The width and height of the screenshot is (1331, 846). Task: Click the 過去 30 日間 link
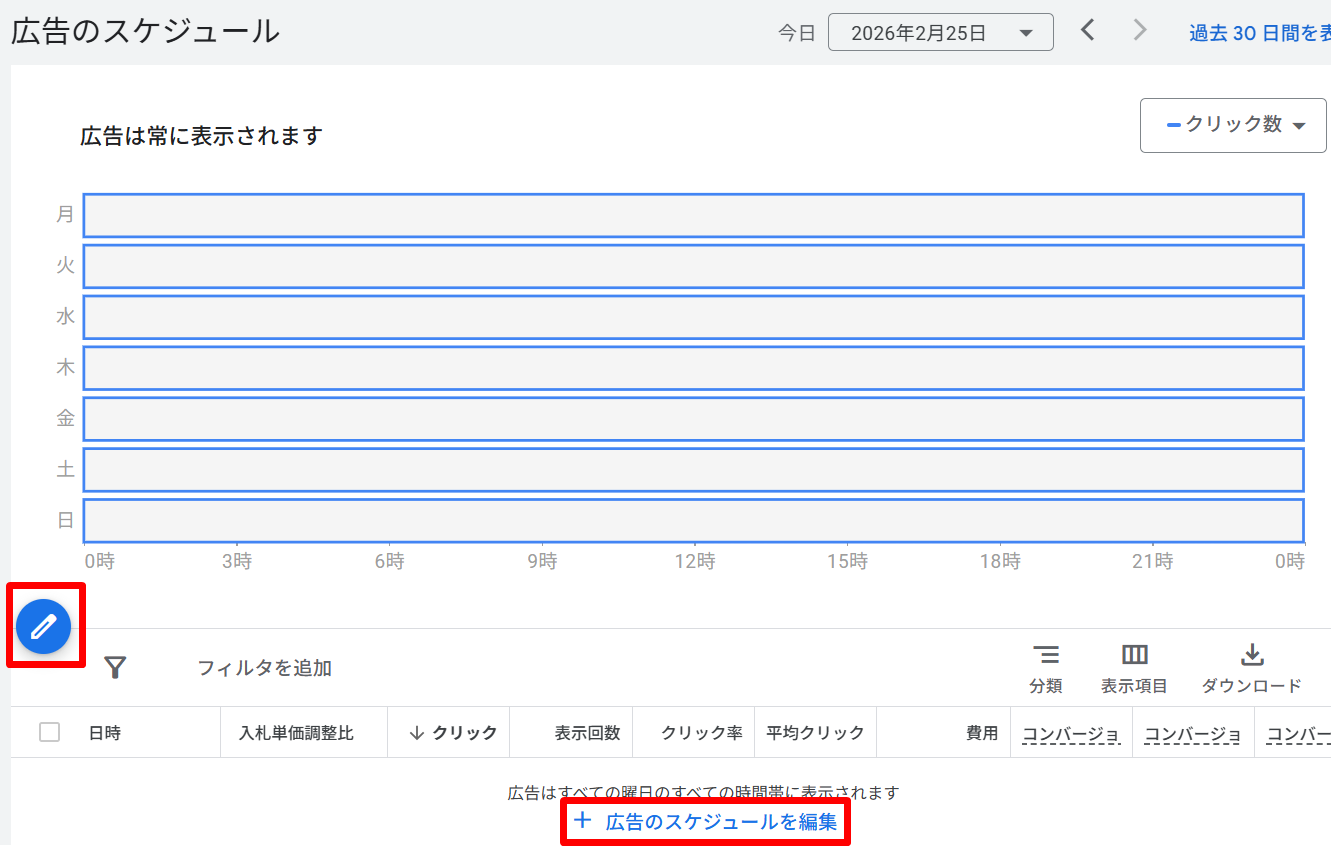(1258, 33)
